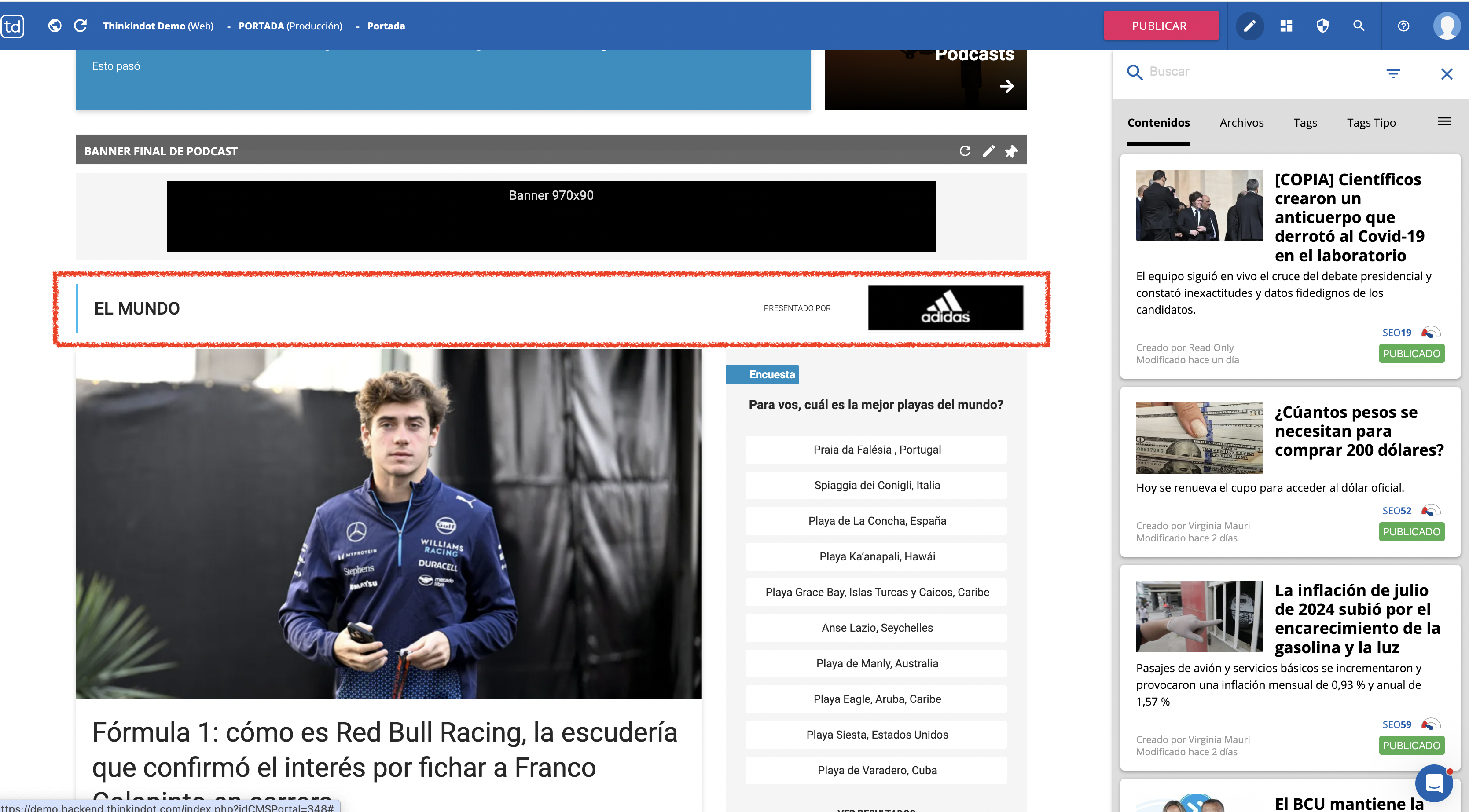This screenshot has width=1469, height=812.
Task: Switch to the Archivos tab
Action: click(1241, 123)
